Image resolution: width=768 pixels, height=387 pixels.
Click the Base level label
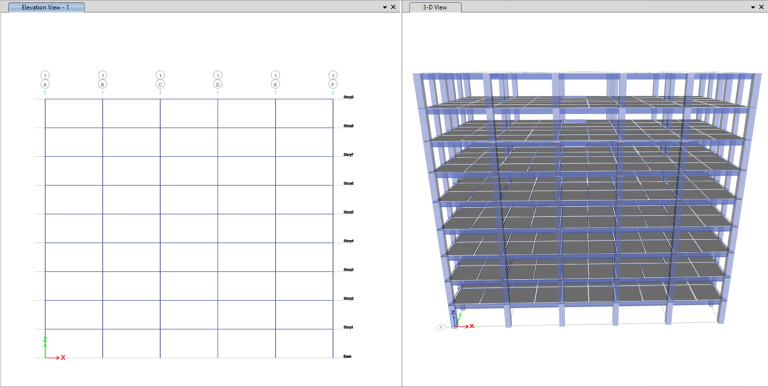347,356
